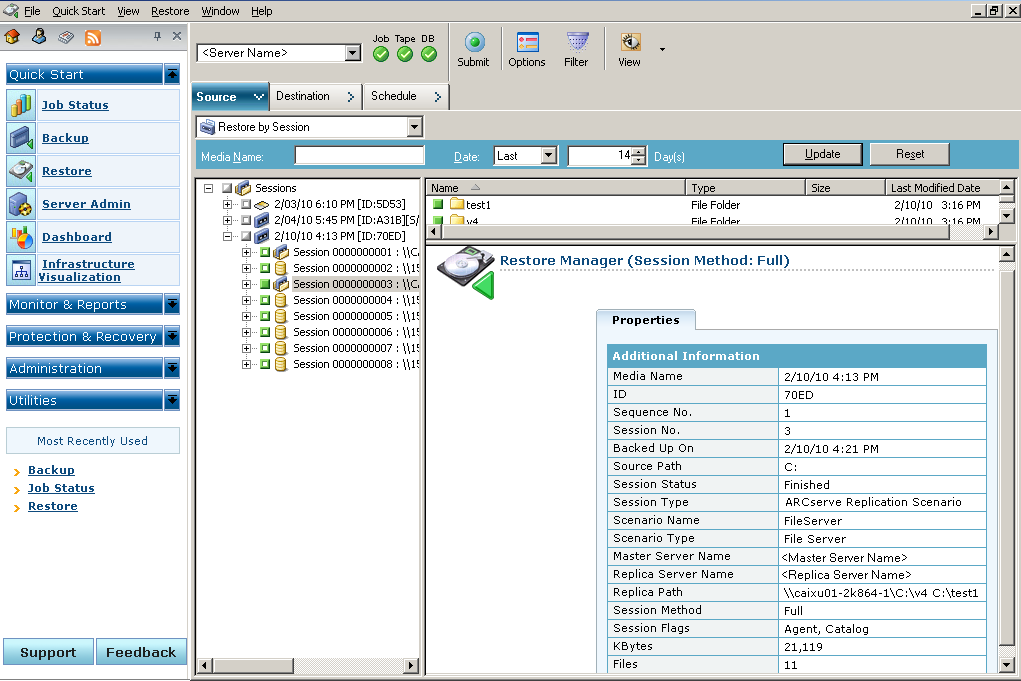This screenshot has width=1021, height=681.
Task: Expand Session 0000000003 tree node
Action: tap(246, 284)
